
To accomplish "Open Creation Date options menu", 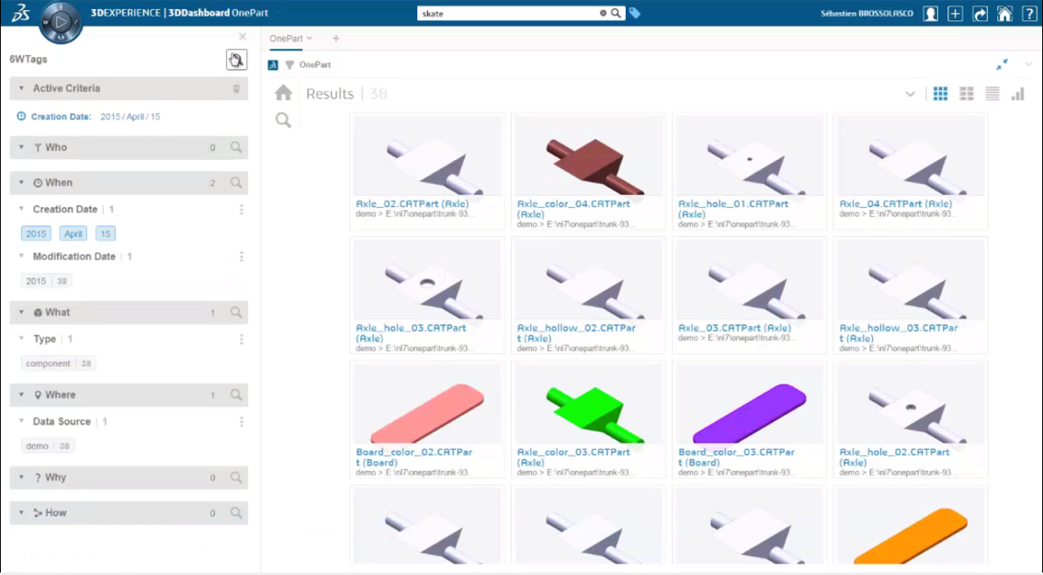I will (x=241, y=210).
